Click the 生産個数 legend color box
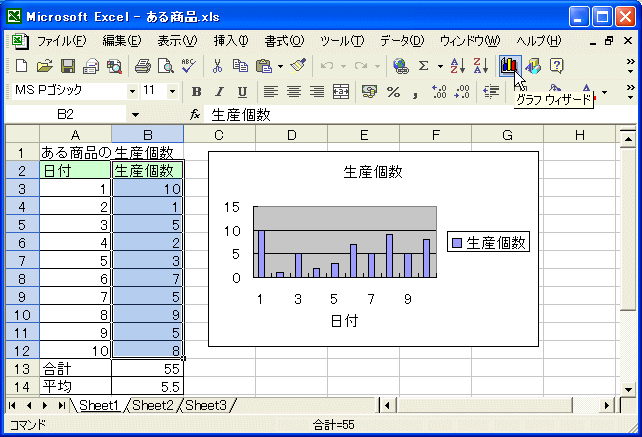 click(457, 243)
